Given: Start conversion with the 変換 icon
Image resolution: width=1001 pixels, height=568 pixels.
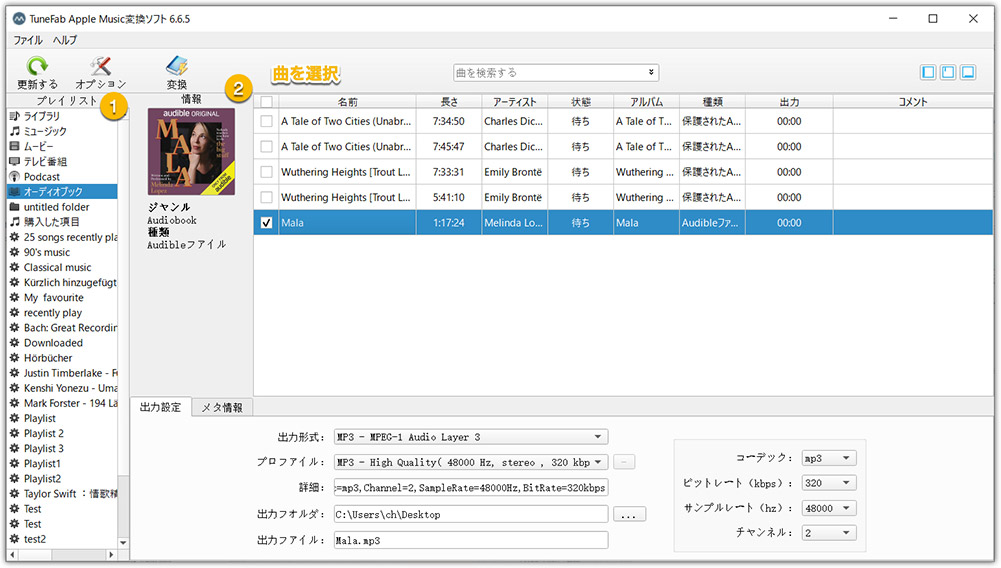Looking at the screenshot, I should point(177,66).
